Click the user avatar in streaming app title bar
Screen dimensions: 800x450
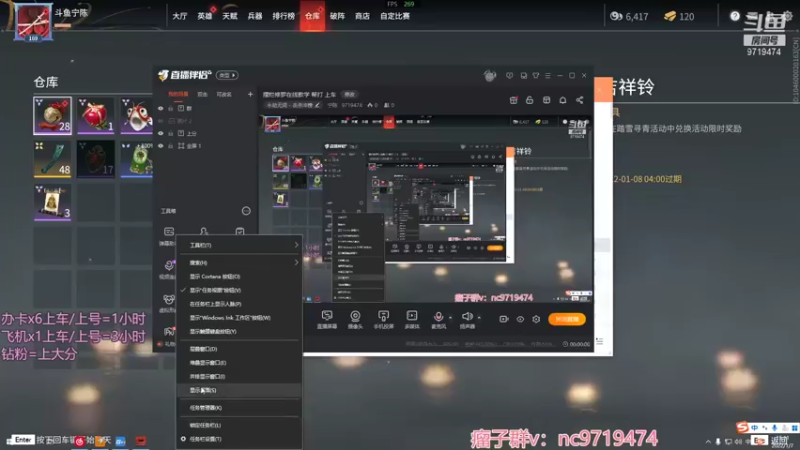pos(490,76)
